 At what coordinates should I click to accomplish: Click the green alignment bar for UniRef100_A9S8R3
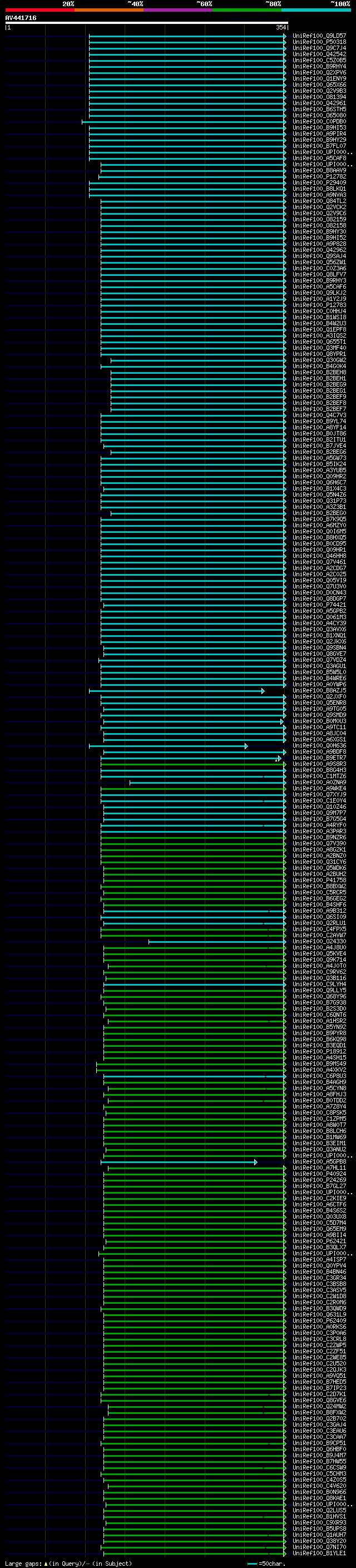click(193, 764)
